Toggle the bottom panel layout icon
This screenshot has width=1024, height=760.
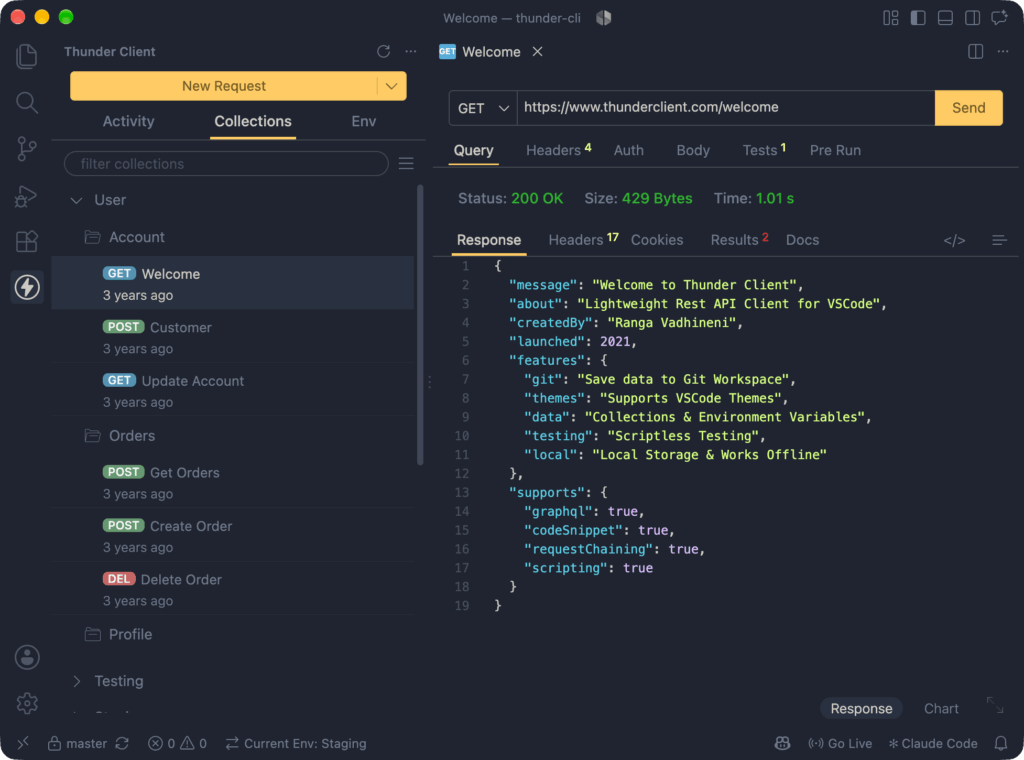945,18
